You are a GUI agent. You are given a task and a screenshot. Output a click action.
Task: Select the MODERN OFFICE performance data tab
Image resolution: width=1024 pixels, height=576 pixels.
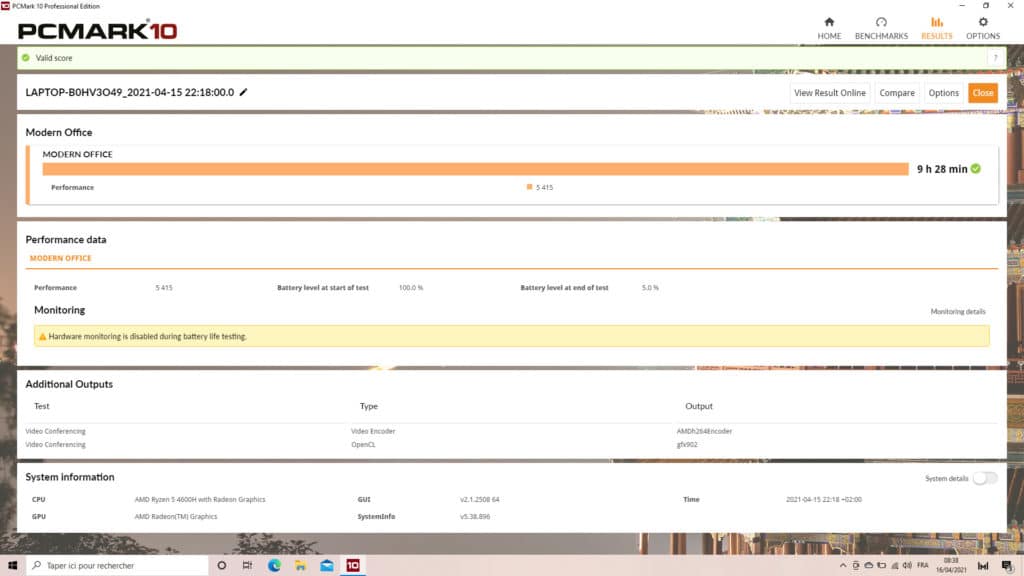pos(61,258)
